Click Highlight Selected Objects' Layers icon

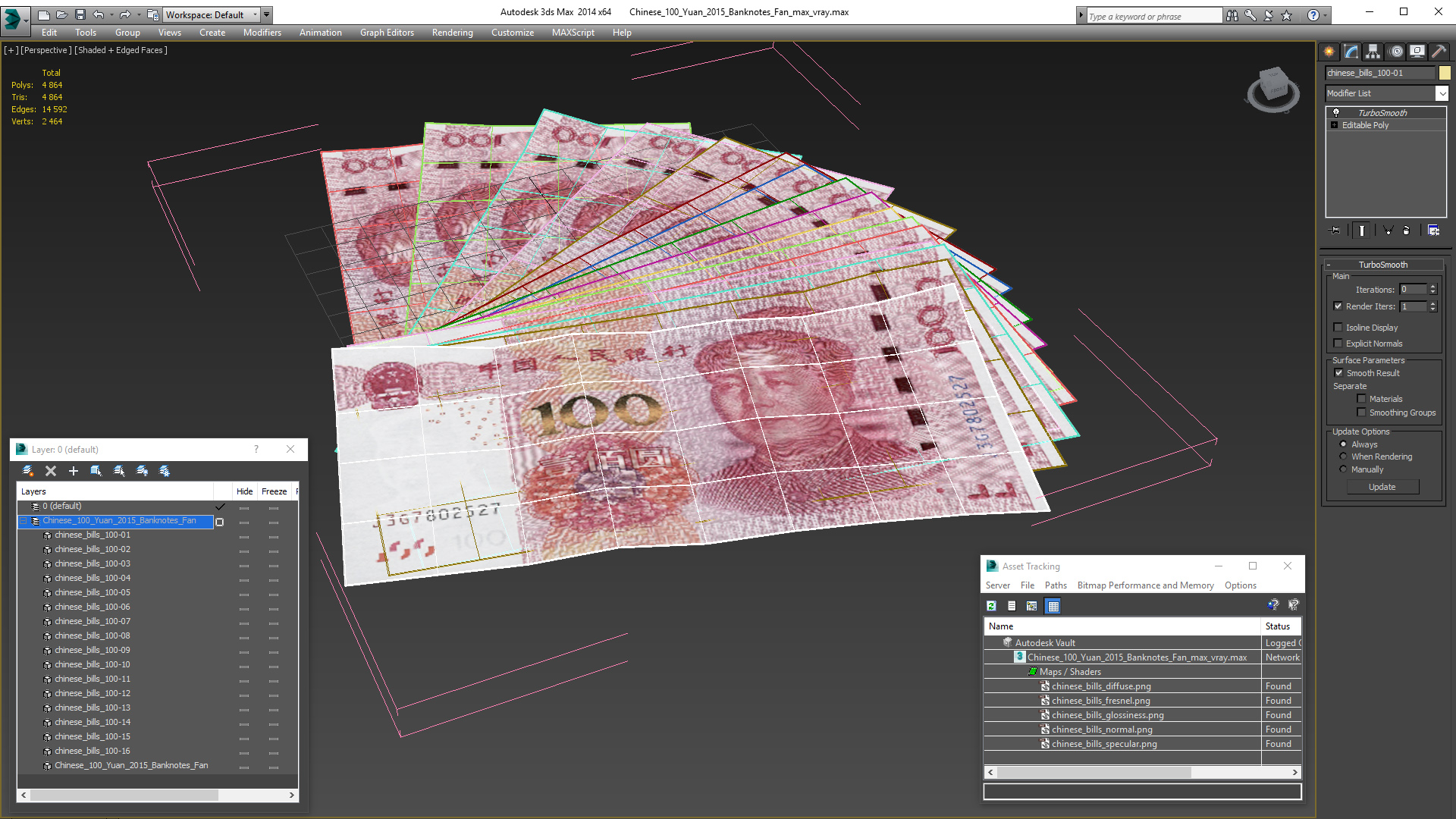click(x=119, y=471)
